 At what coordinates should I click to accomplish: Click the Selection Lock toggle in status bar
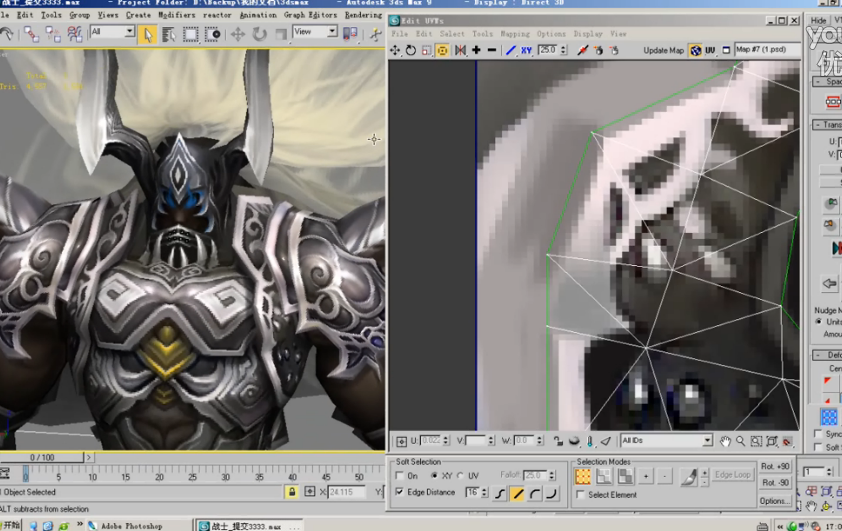click(292, 492)
